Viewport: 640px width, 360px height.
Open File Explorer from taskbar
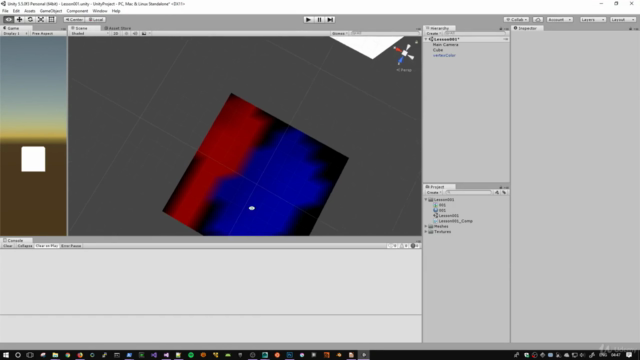coord(55,355)
